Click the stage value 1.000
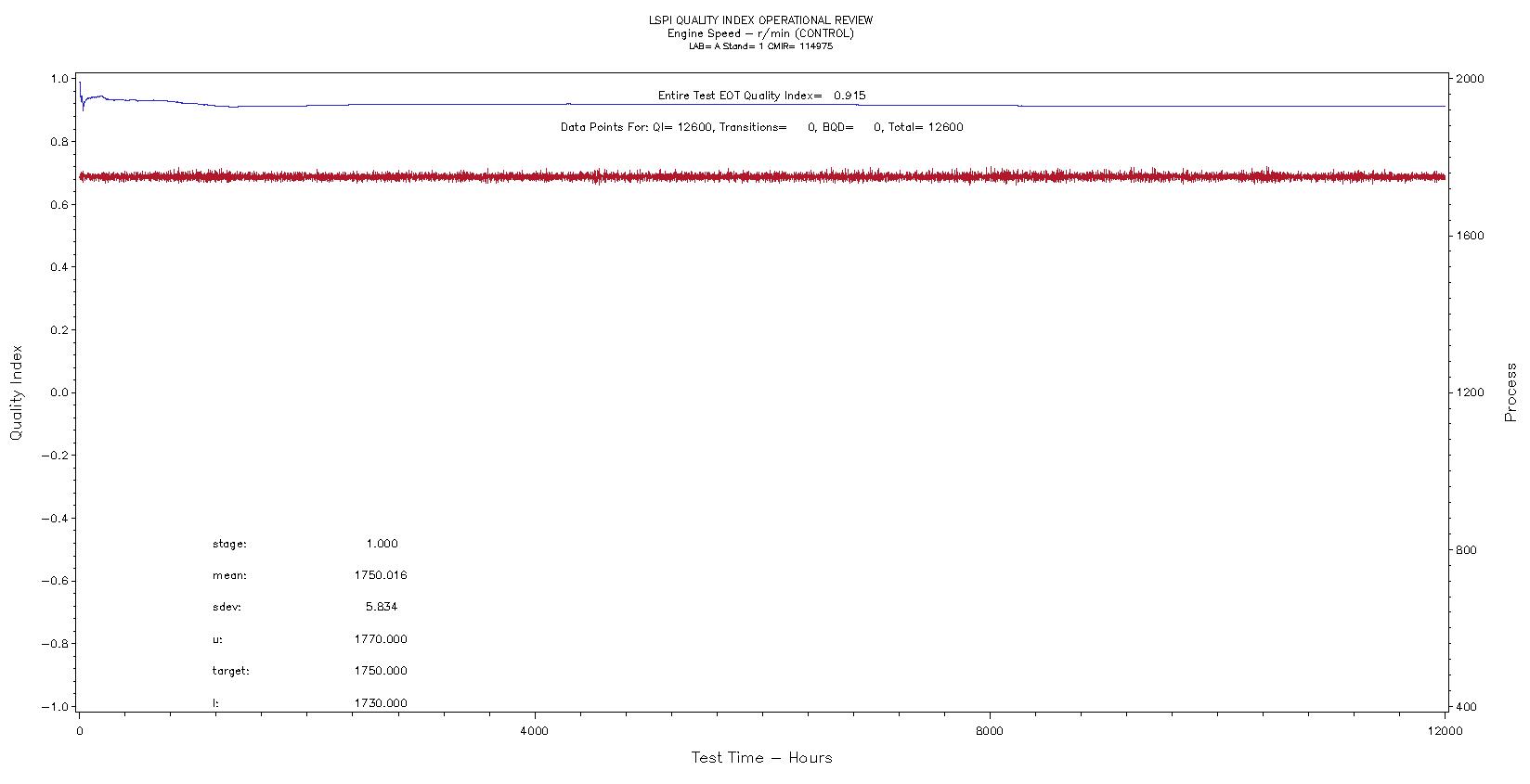The height and width of the screenshot is (784, 1530). point(382,544)
